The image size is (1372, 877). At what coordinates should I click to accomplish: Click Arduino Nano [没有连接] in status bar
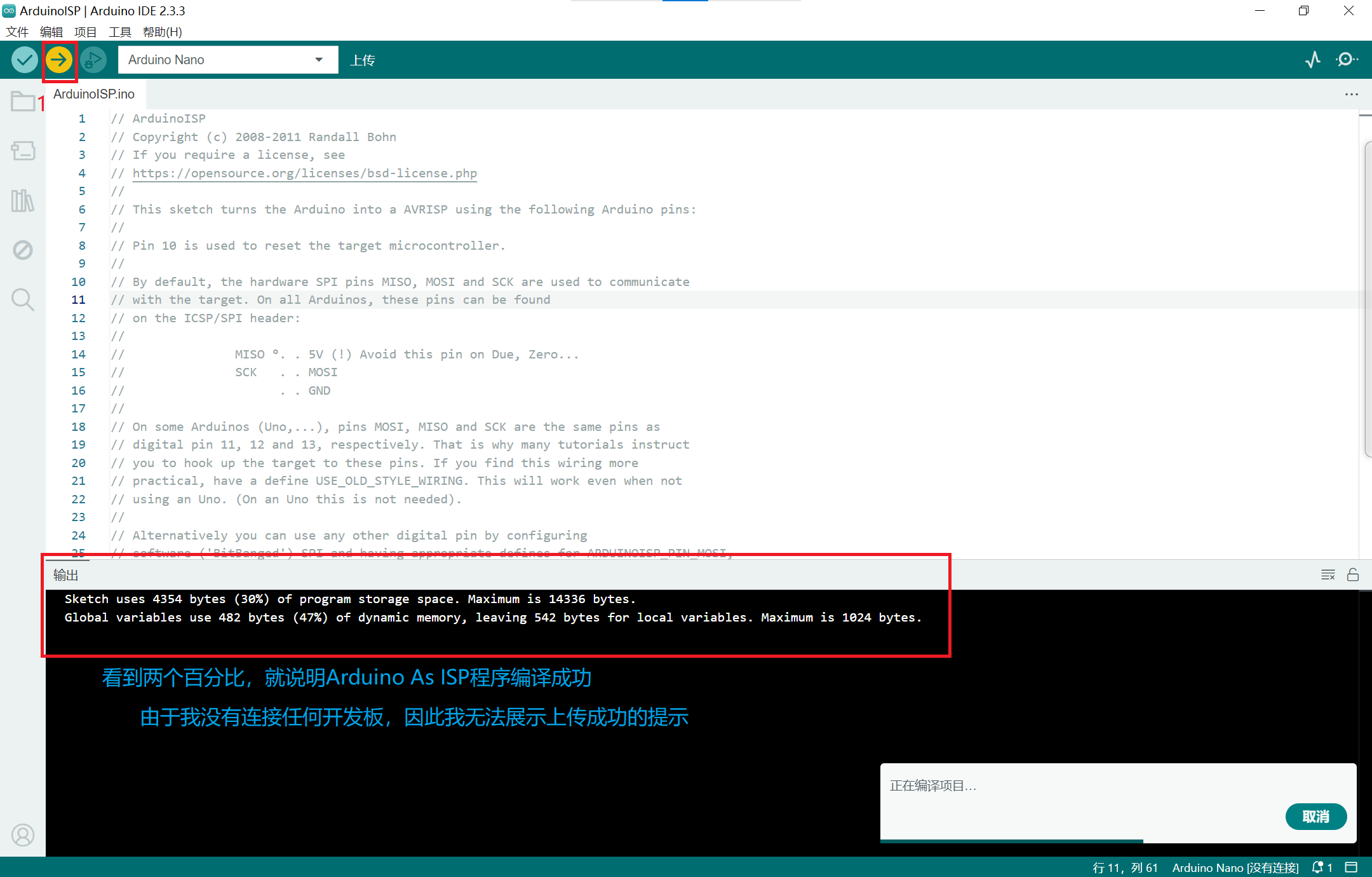coord(1235,867)
